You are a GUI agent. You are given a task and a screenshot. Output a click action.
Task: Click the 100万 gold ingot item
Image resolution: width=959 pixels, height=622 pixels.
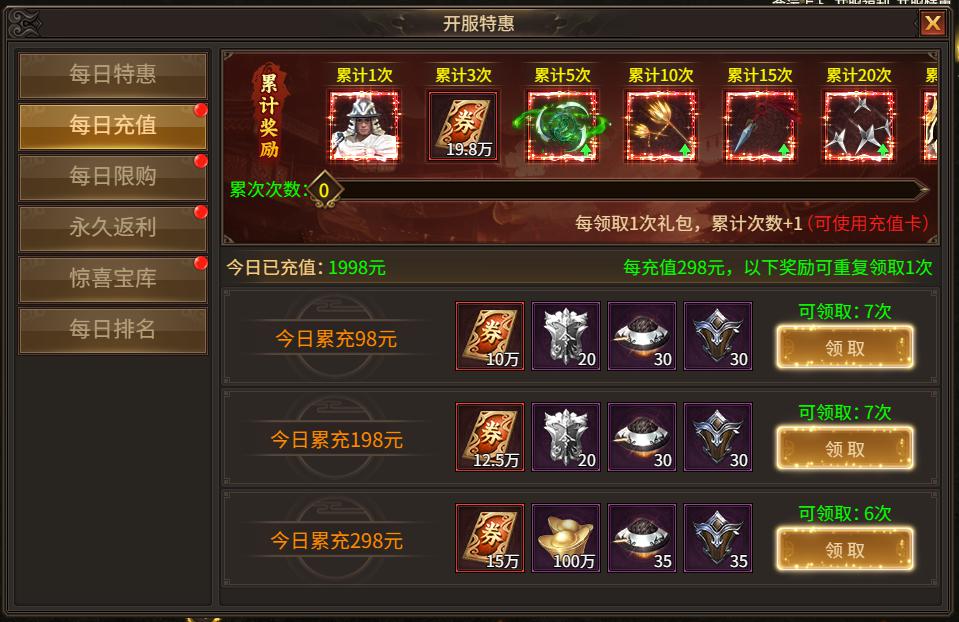point(566,538)
